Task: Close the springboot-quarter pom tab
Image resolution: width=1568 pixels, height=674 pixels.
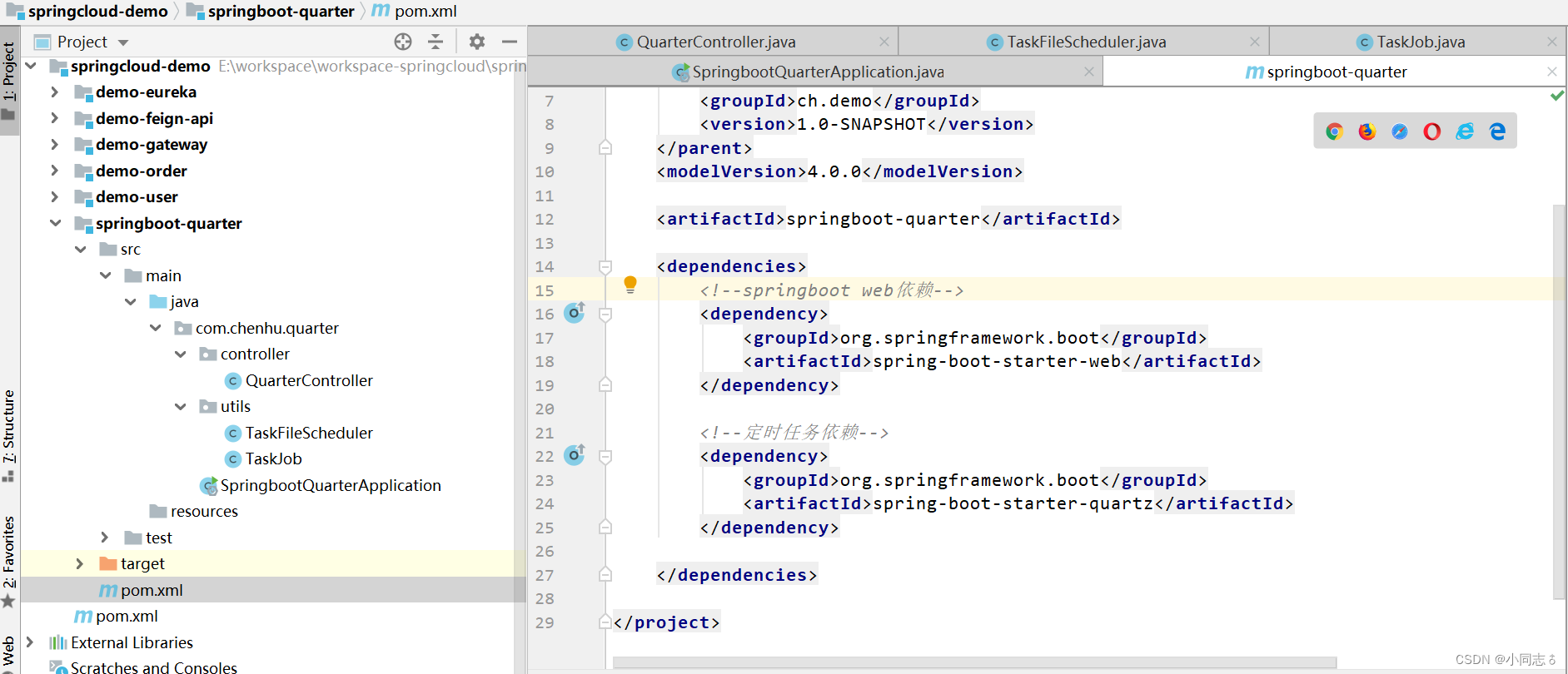Action: [1551, 72]
